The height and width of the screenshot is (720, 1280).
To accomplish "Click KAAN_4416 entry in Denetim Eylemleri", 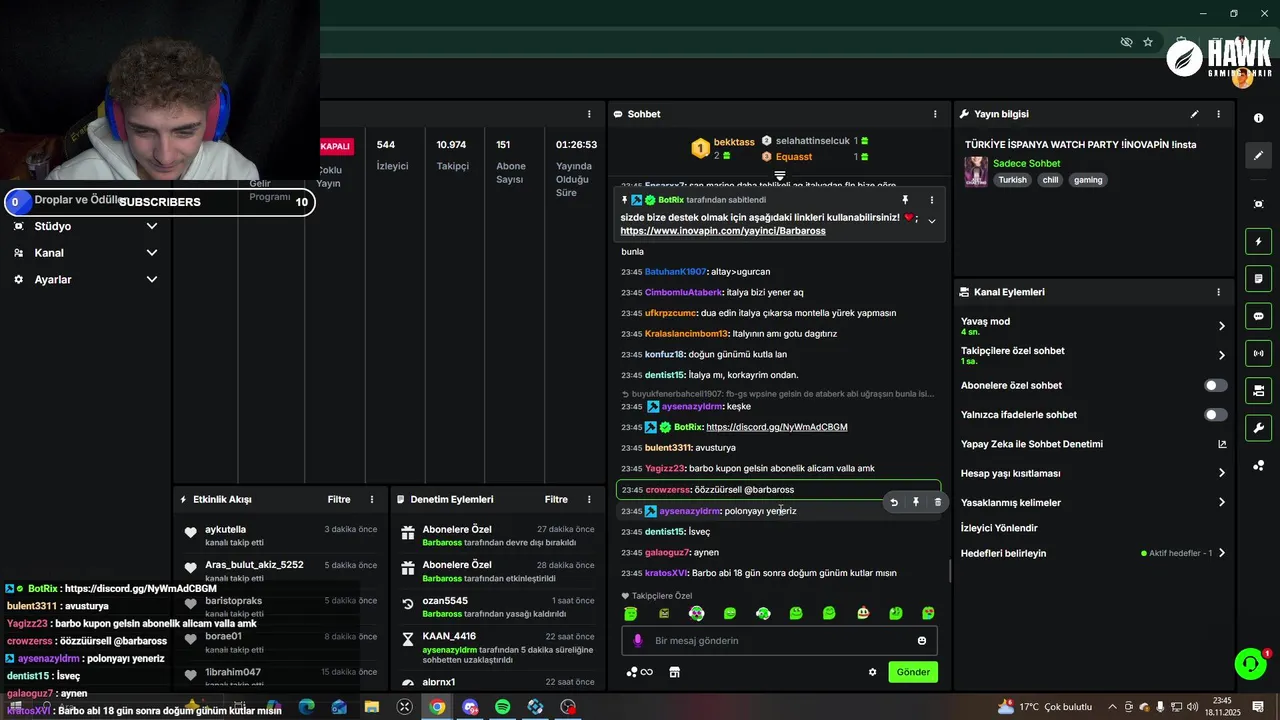I will (x=498, y=648).
